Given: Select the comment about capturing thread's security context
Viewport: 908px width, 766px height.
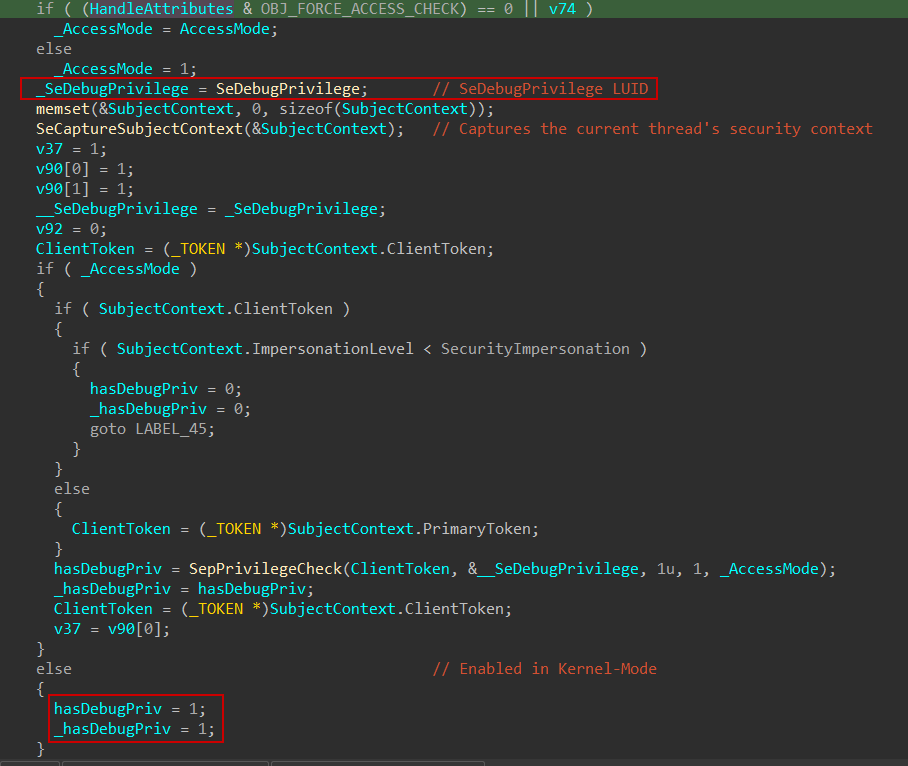Looking at the screenshot, I should (652, 129).
